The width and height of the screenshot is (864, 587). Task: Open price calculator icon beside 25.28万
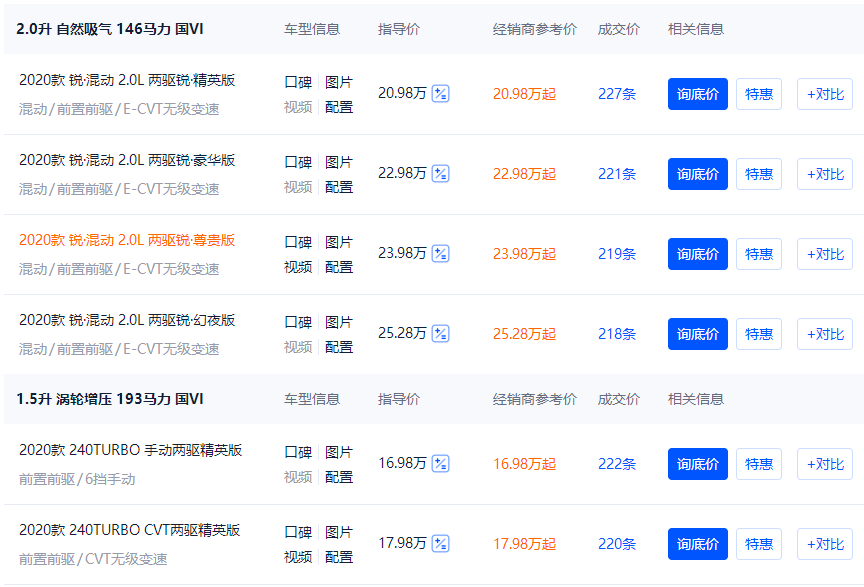(440, 333)
